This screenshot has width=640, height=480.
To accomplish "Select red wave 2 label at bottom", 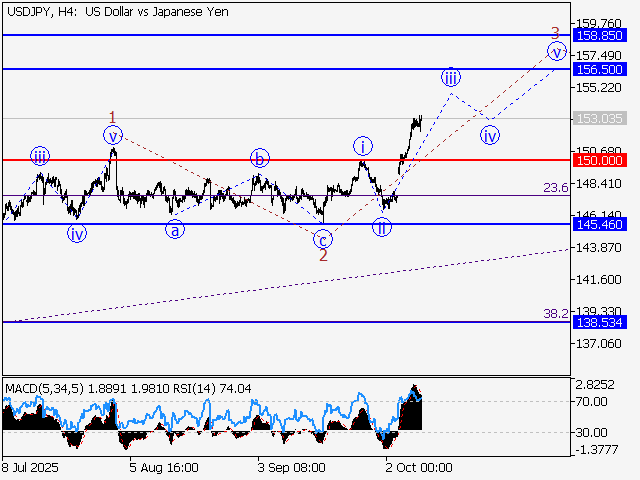I will tap(323, 256).
